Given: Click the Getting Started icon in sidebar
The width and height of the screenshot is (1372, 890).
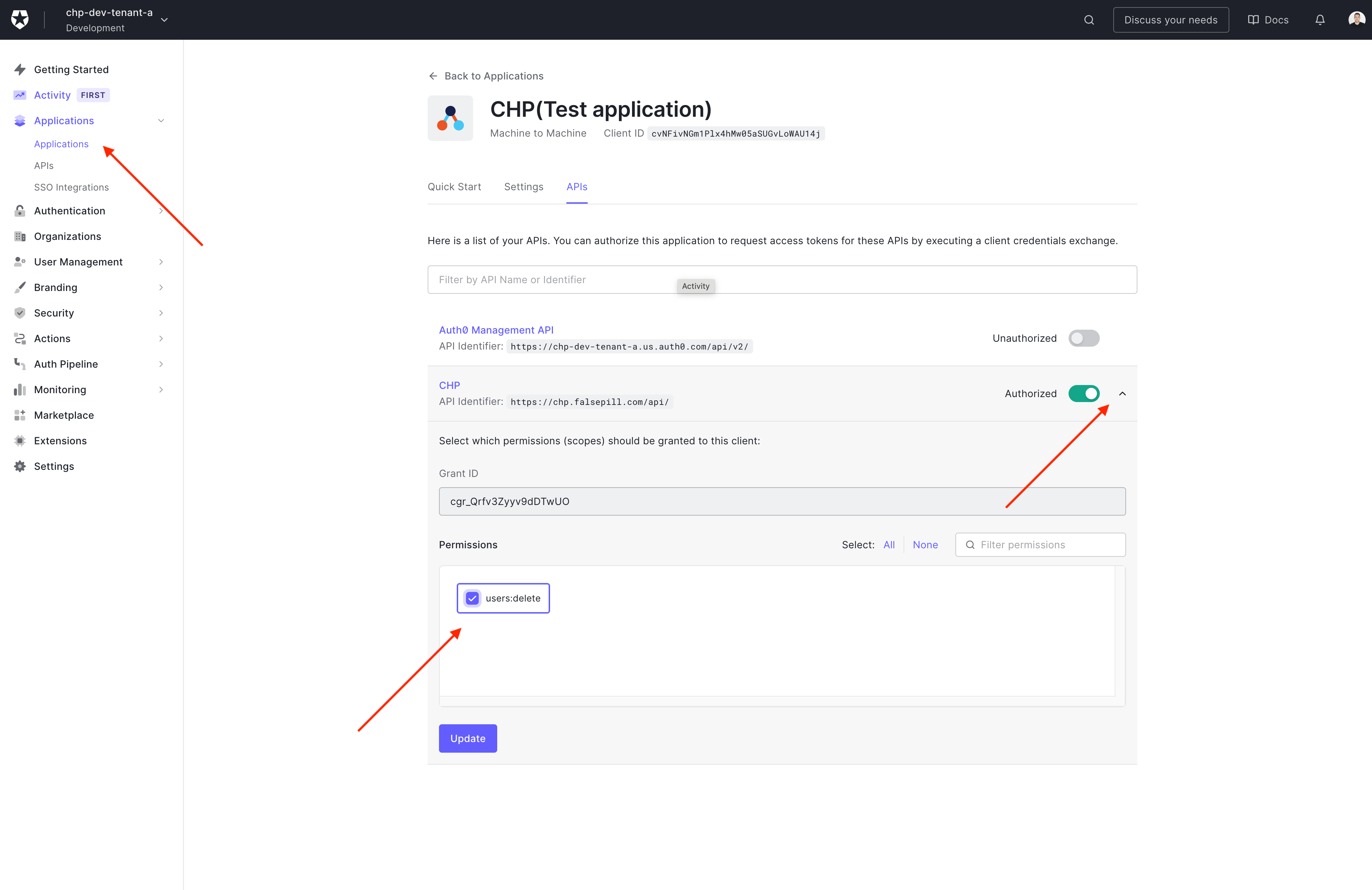Looking at the screenshot, I should pyautogui.click(x=20, y=69).
